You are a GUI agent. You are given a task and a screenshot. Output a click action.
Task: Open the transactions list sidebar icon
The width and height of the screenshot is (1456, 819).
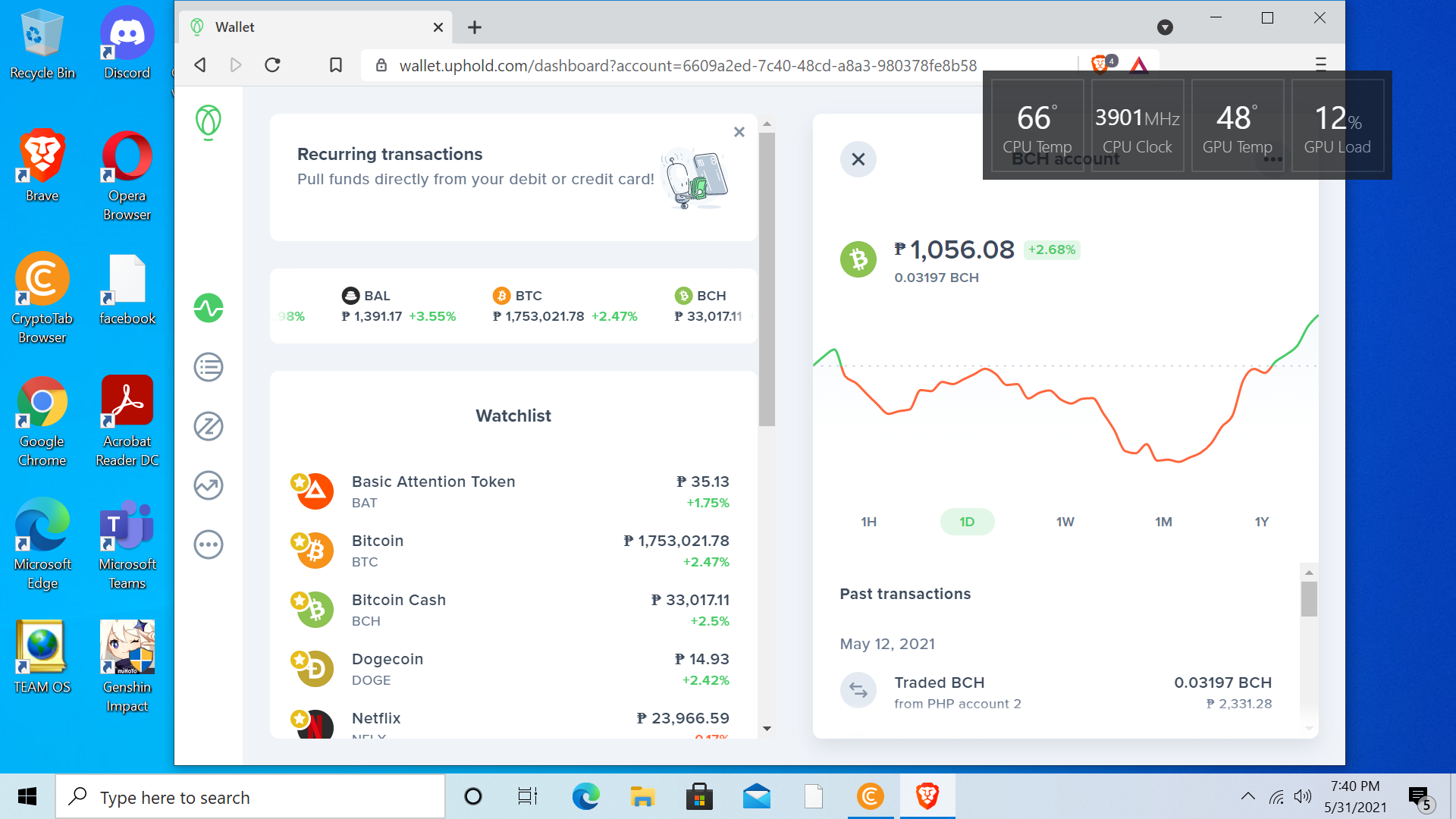209,367
